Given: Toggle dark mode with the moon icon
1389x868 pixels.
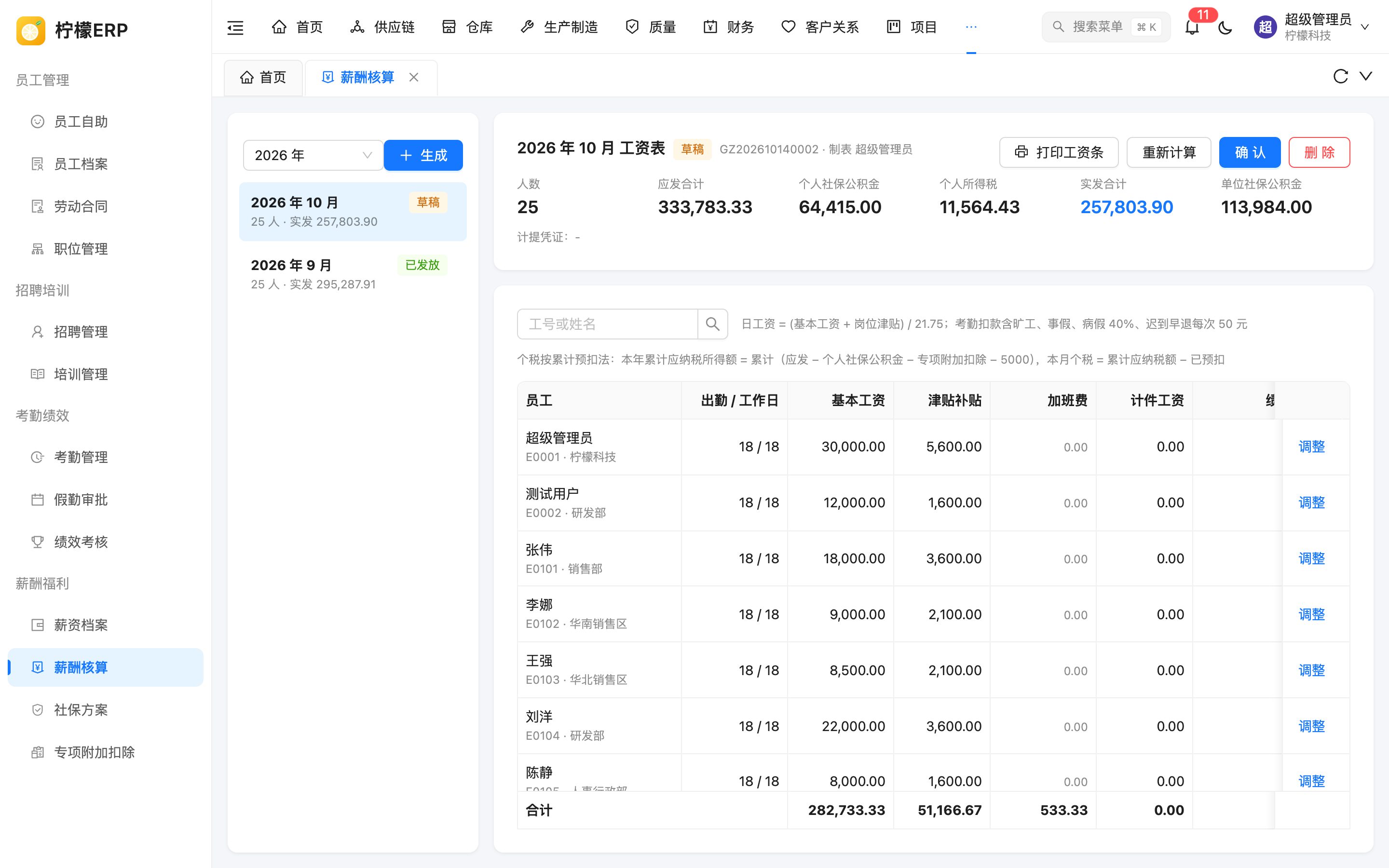Looking at the screenshot, I should 1225,27.
